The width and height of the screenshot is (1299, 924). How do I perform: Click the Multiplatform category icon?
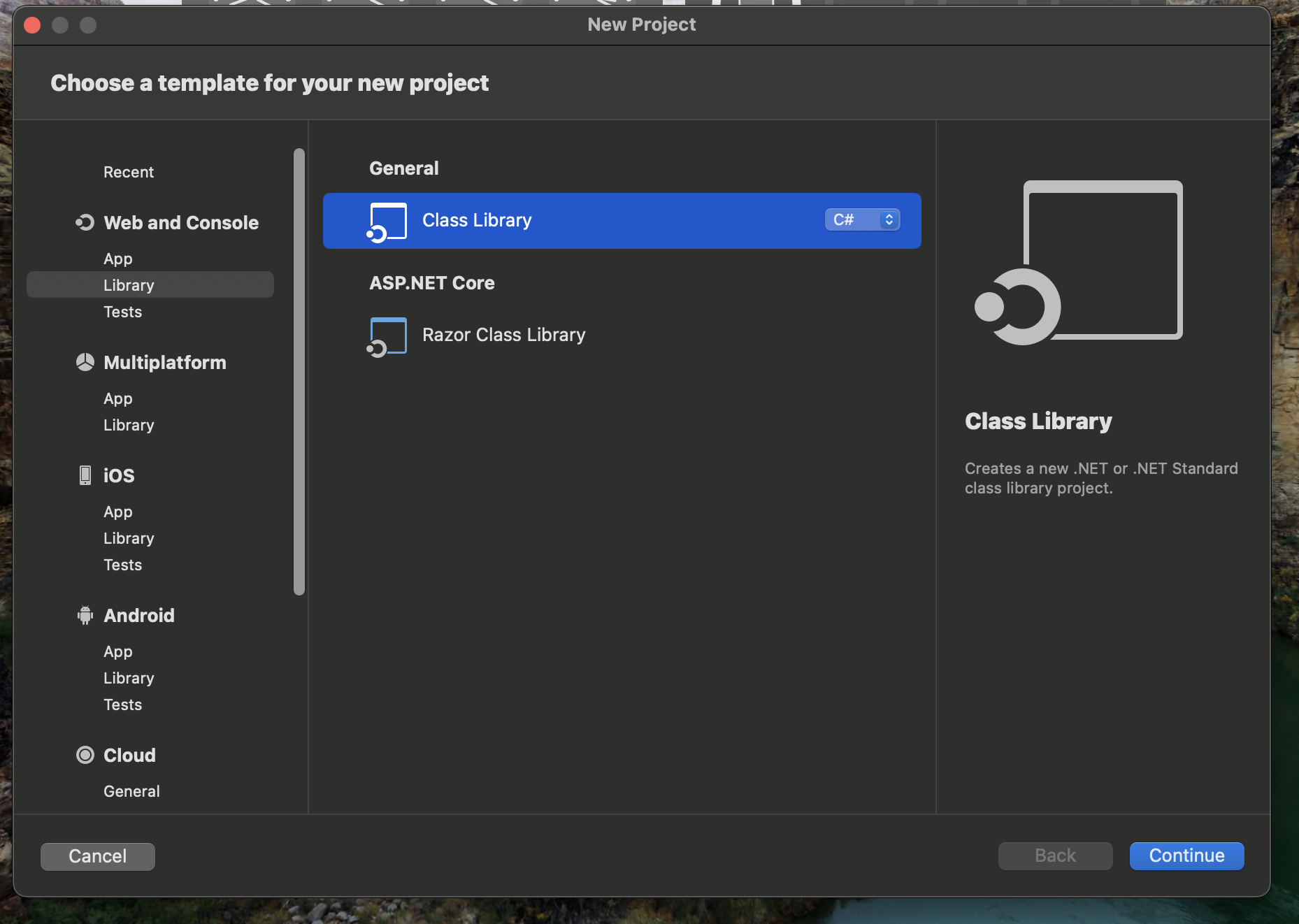point(85,362)
